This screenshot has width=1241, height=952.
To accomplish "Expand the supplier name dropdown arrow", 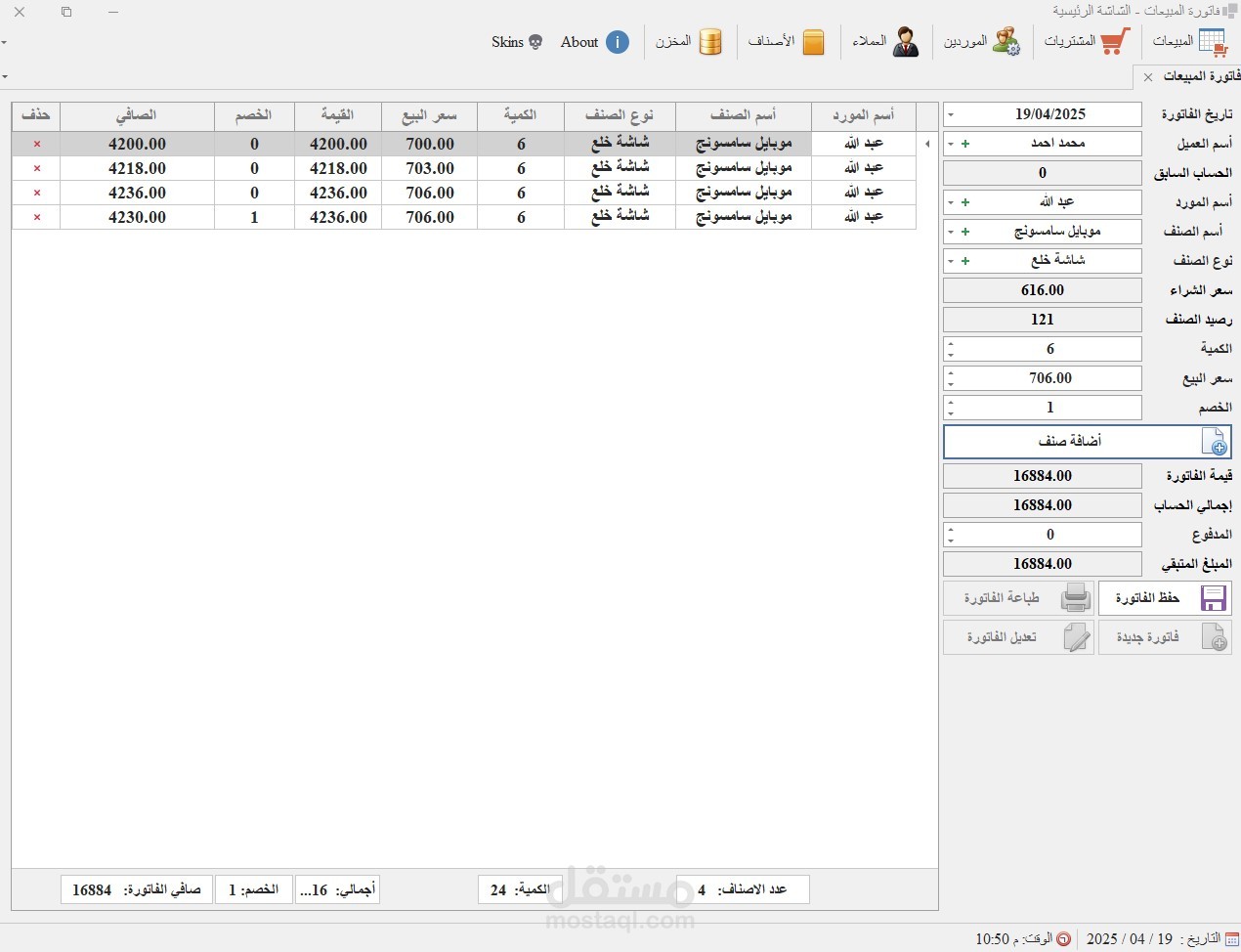I will pyautogui.click(x=951, y=202).
